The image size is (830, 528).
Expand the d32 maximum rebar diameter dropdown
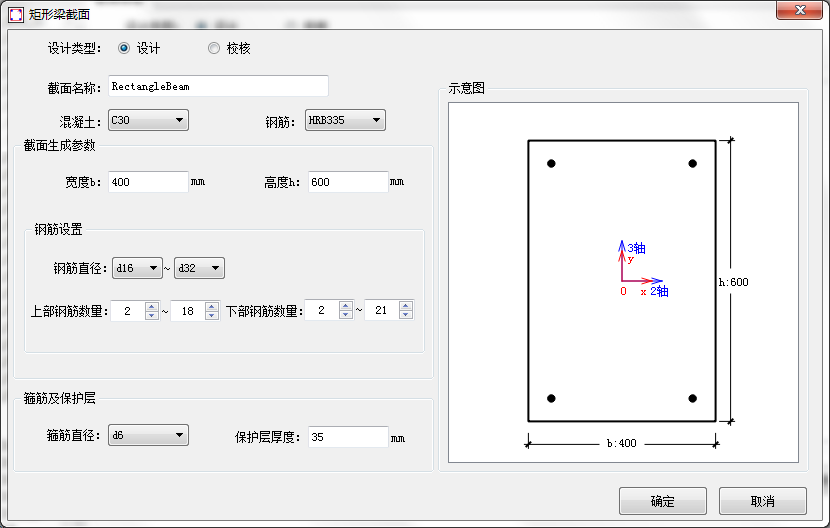coord(199,268)
